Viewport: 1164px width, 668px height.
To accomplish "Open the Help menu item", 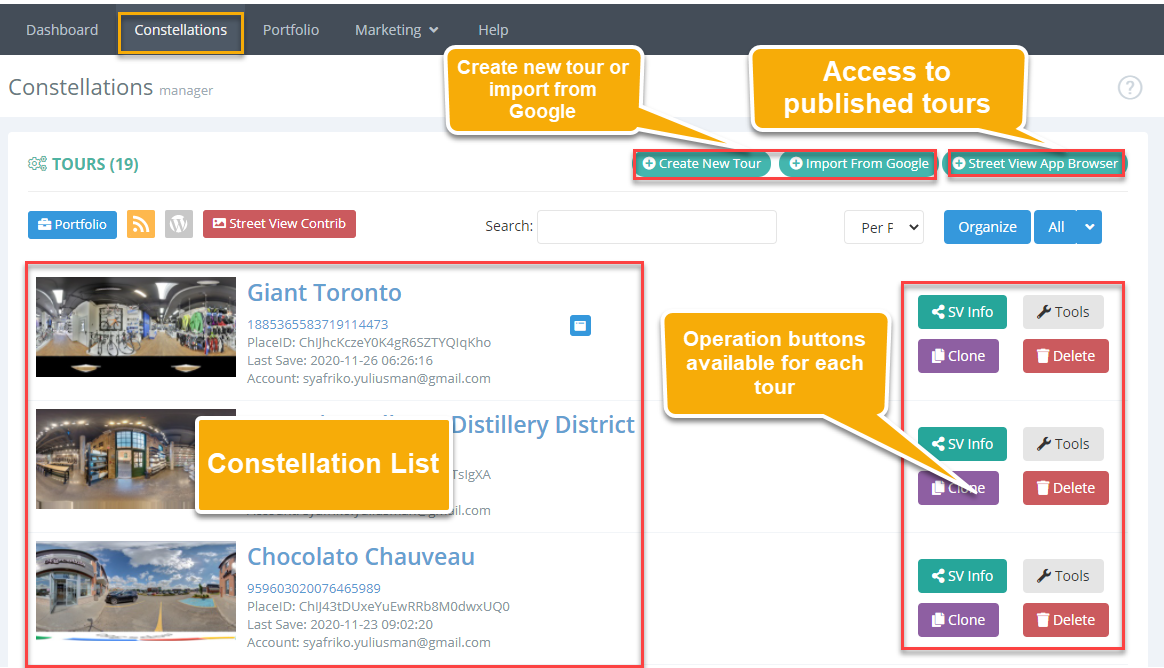I will click(493, 30).
